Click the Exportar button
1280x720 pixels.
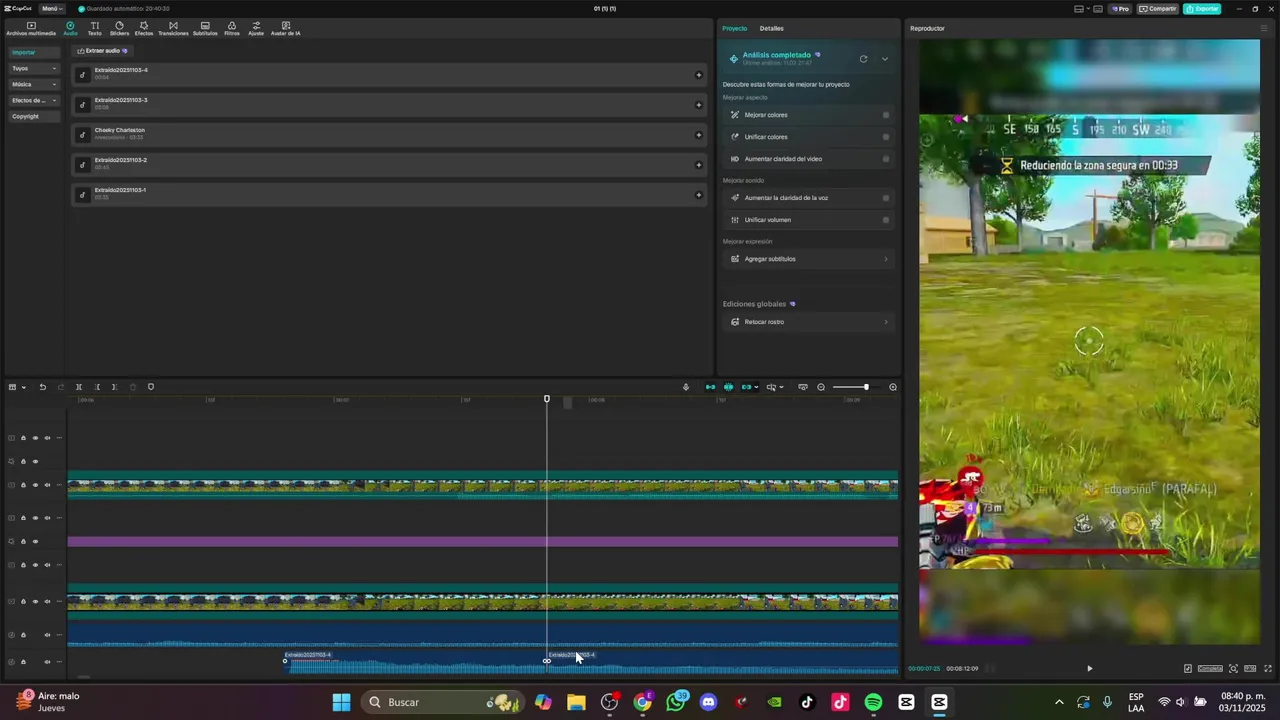(1202, 9)
